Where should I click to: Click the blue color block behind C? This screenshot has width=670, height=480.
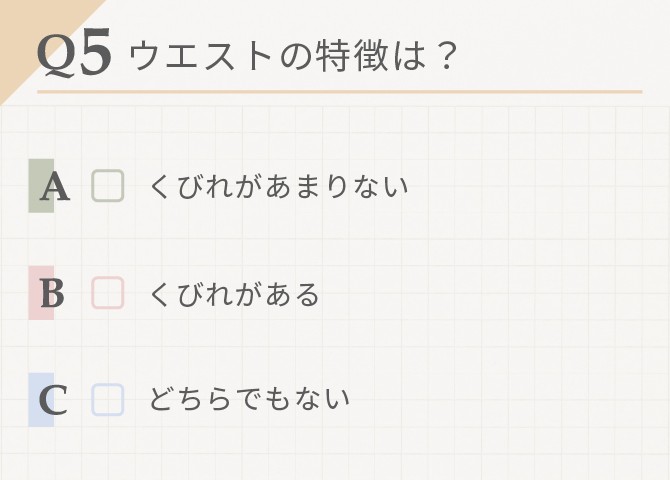[x=41, y=400]
